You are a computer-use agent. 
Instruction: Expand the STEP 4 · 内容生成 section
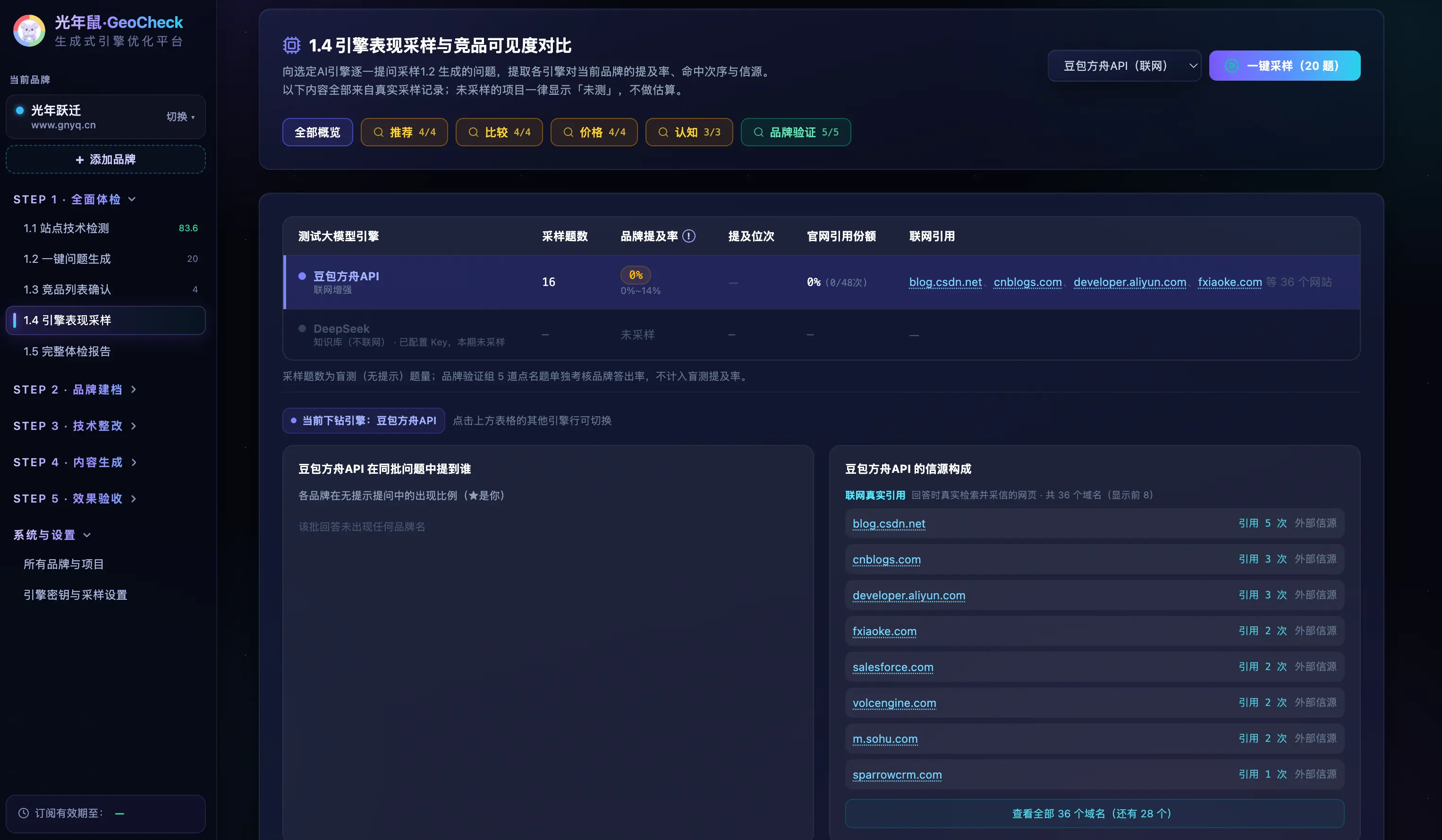tap(75, 462)
